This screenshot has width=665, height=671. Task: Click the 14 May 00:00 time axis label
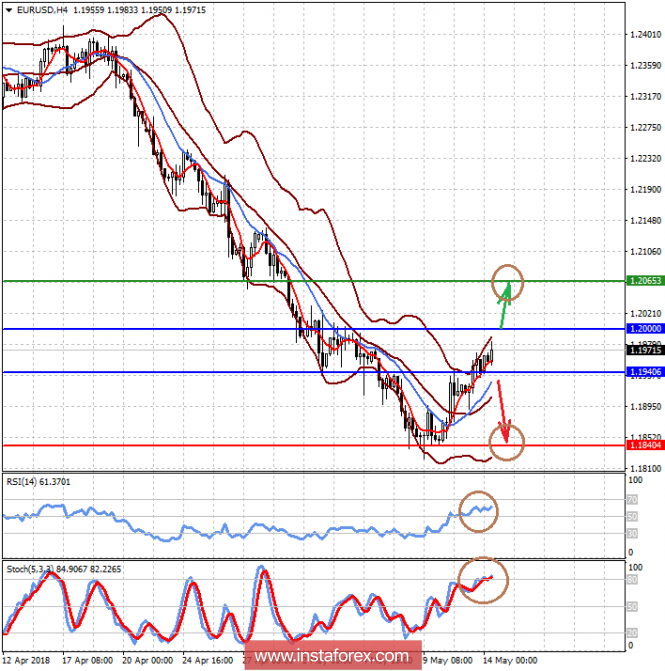tap(510, 660)
